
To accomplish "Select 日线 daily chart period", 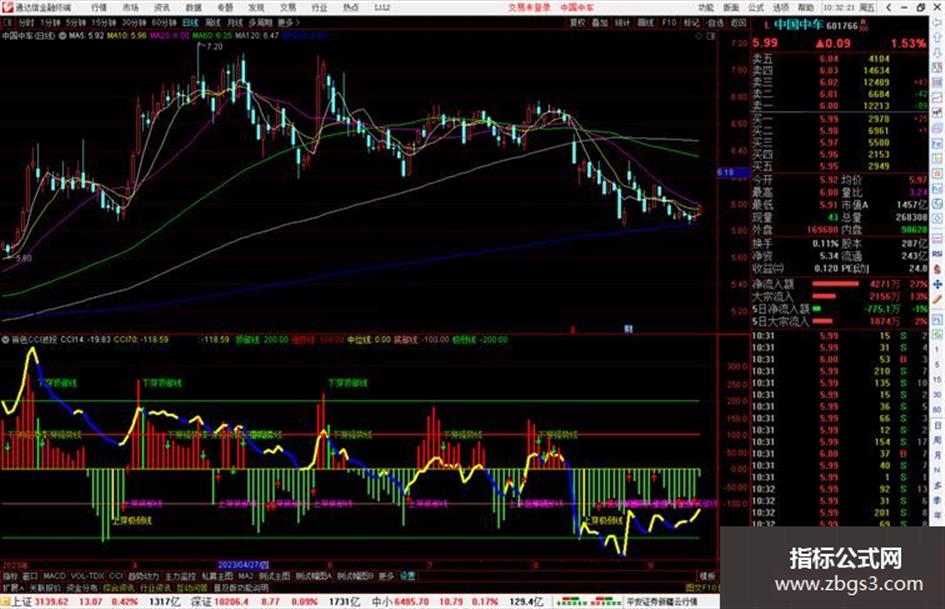I will [x=190, y=22].
